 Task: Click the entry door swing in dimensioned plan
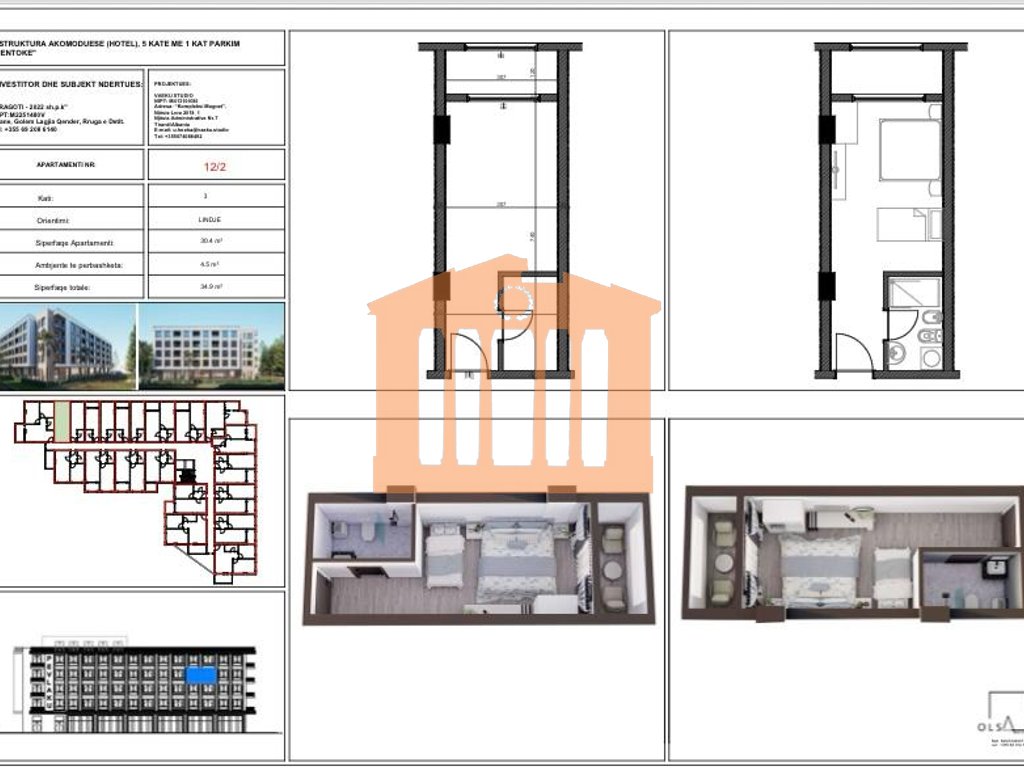click(x=467, y=354)
